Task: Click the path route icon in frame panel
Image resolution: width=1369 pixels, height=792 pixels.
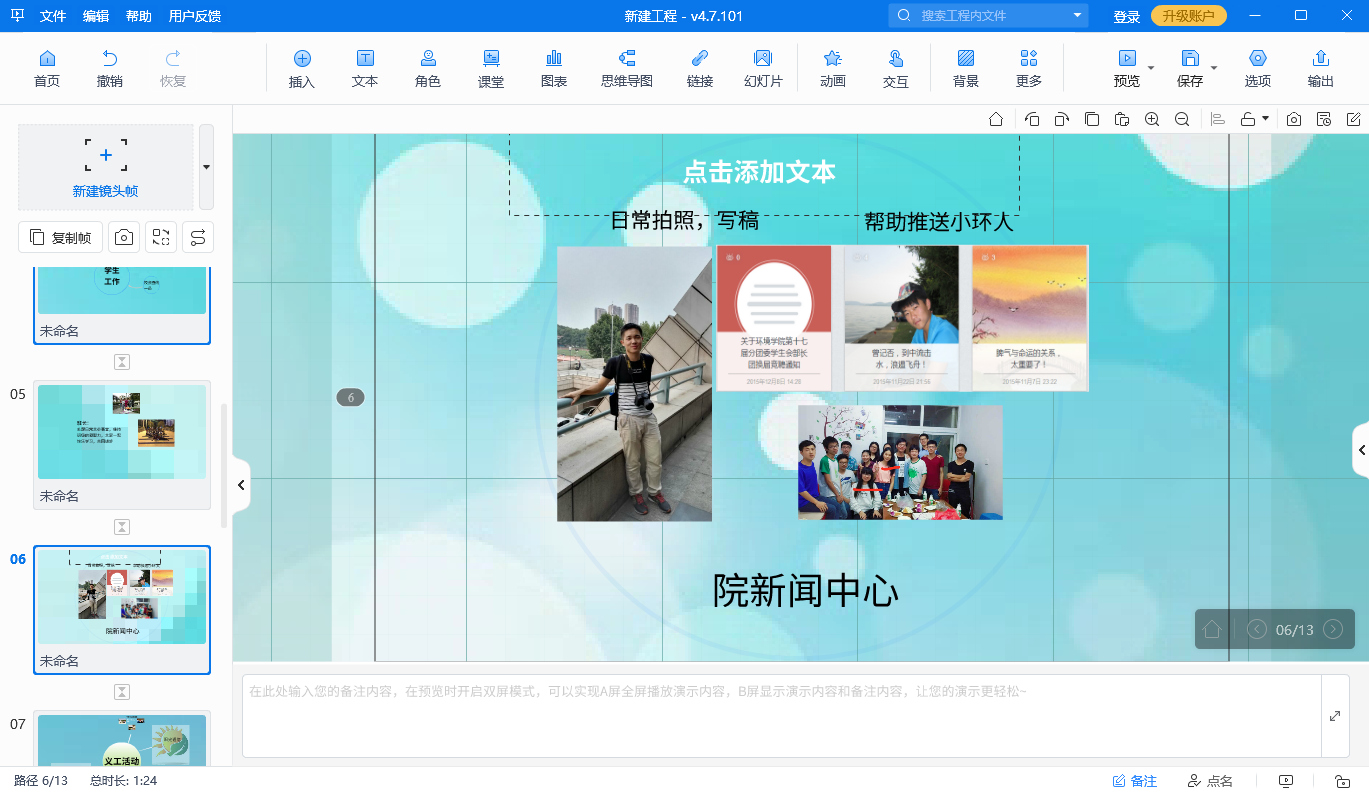Action: point(198,237)
